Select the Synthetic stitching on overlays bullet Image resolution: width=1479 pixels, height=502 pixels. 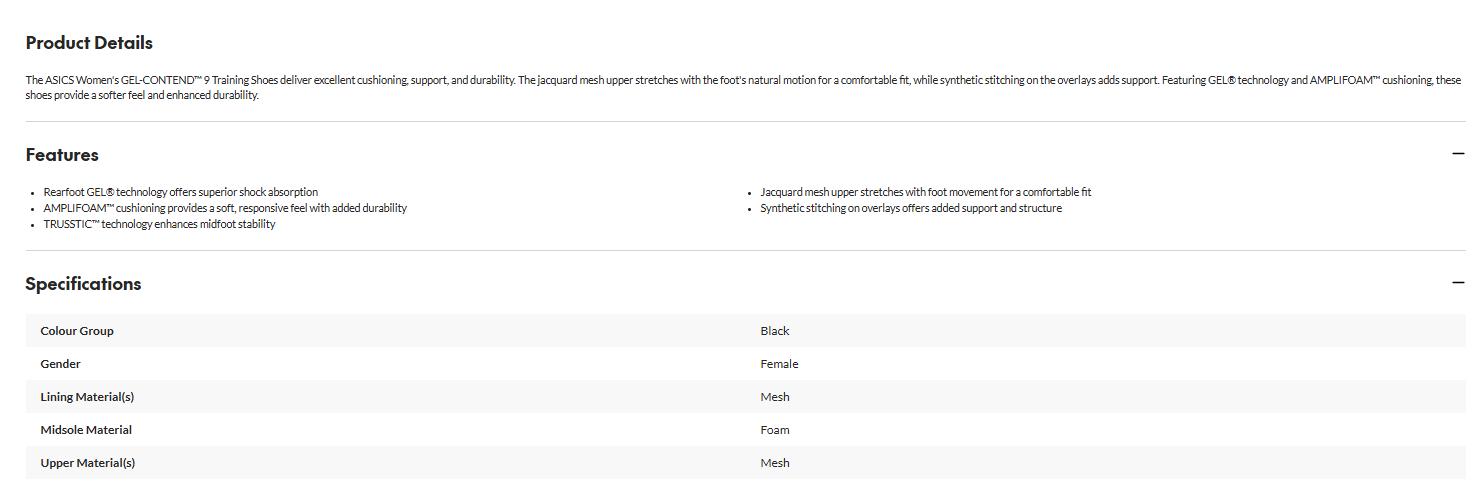(x=910, y=208)
